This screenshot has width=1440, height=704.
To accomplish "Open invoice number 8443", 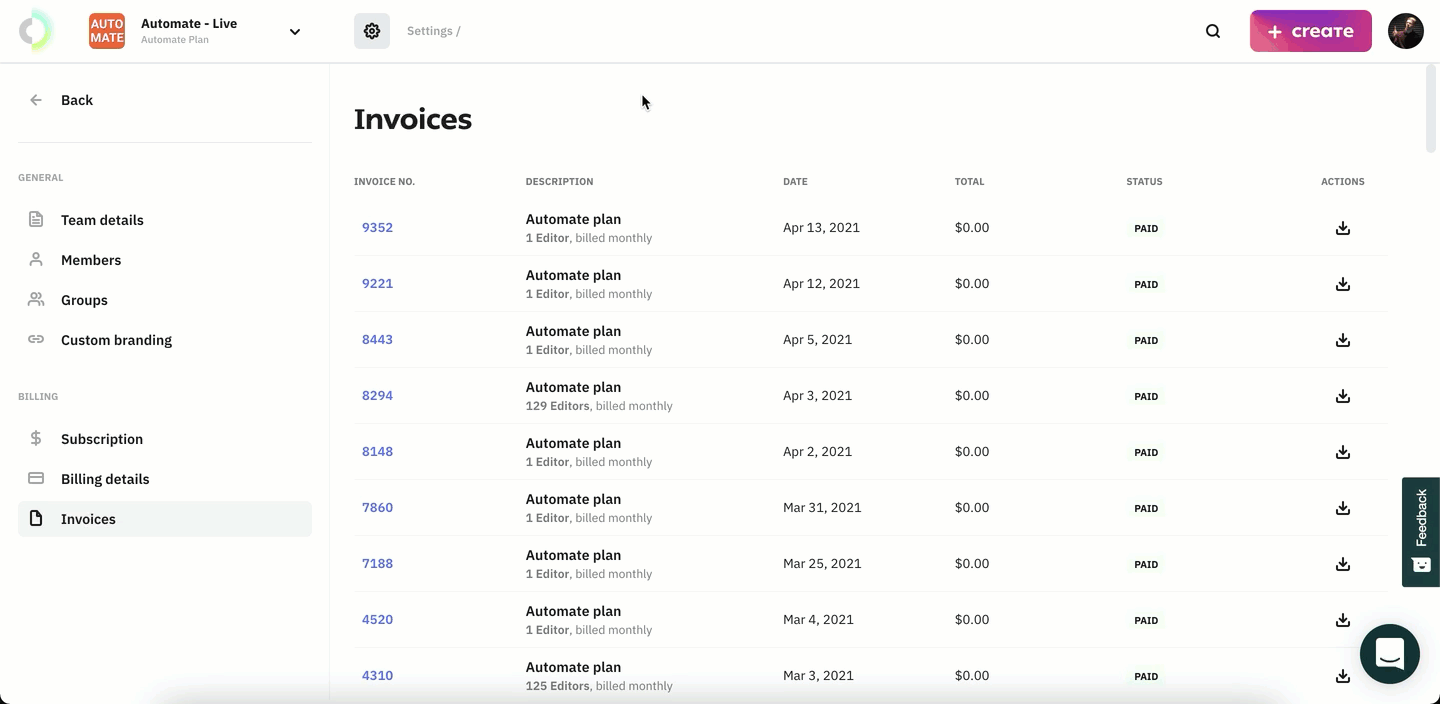I will pos(377,340).
